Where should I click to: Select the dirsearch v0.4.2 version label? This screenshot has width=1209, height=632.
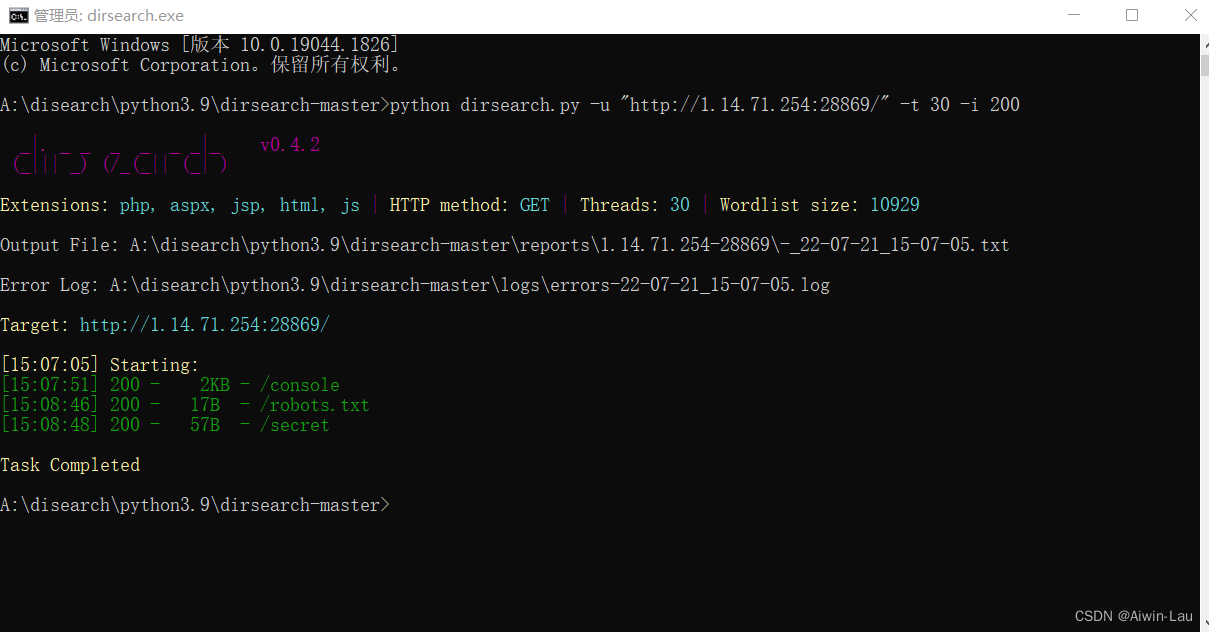pyautogui.click(x=290, y=144)
